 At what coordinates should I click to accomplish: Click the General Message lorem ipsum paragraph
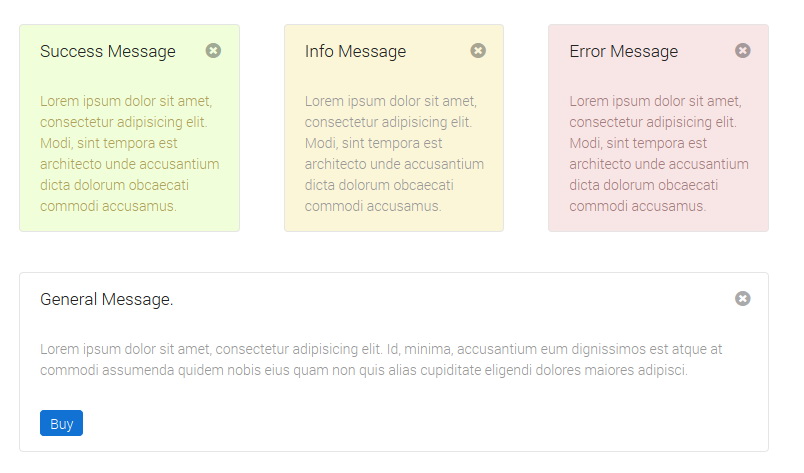[381, 360]
